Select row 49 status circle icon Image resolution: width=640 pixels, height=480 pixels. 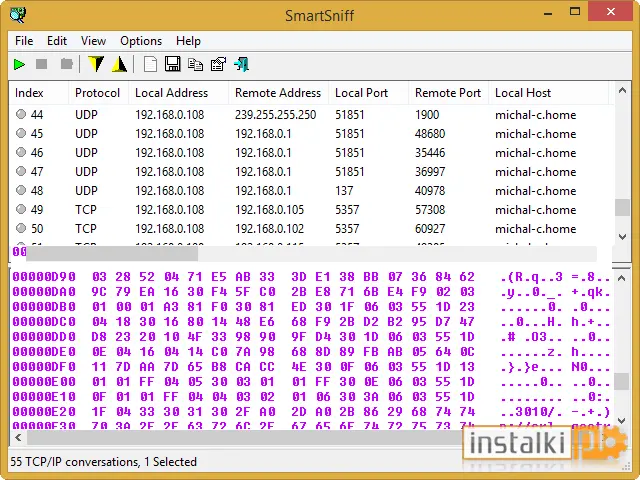click(21, 209)
